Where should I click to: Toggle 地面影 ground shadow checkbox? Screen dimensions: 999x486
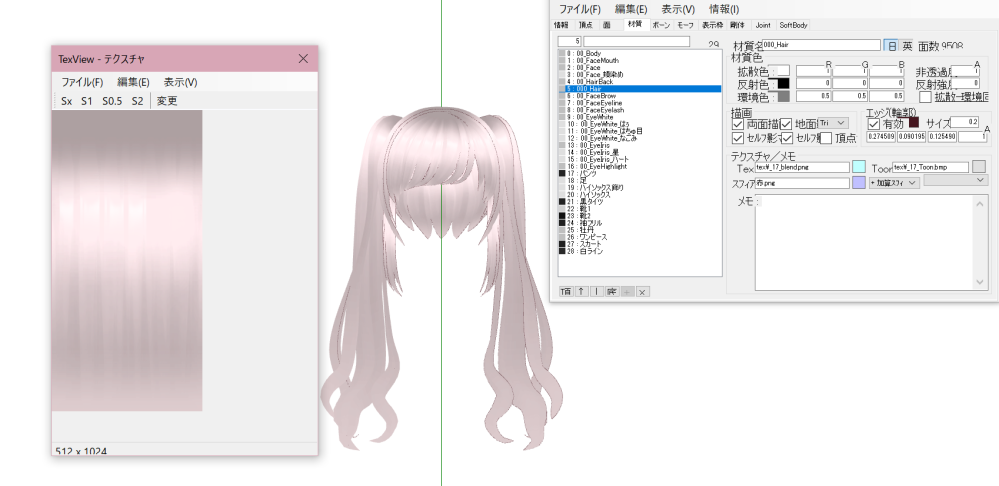tap(786, 123)
